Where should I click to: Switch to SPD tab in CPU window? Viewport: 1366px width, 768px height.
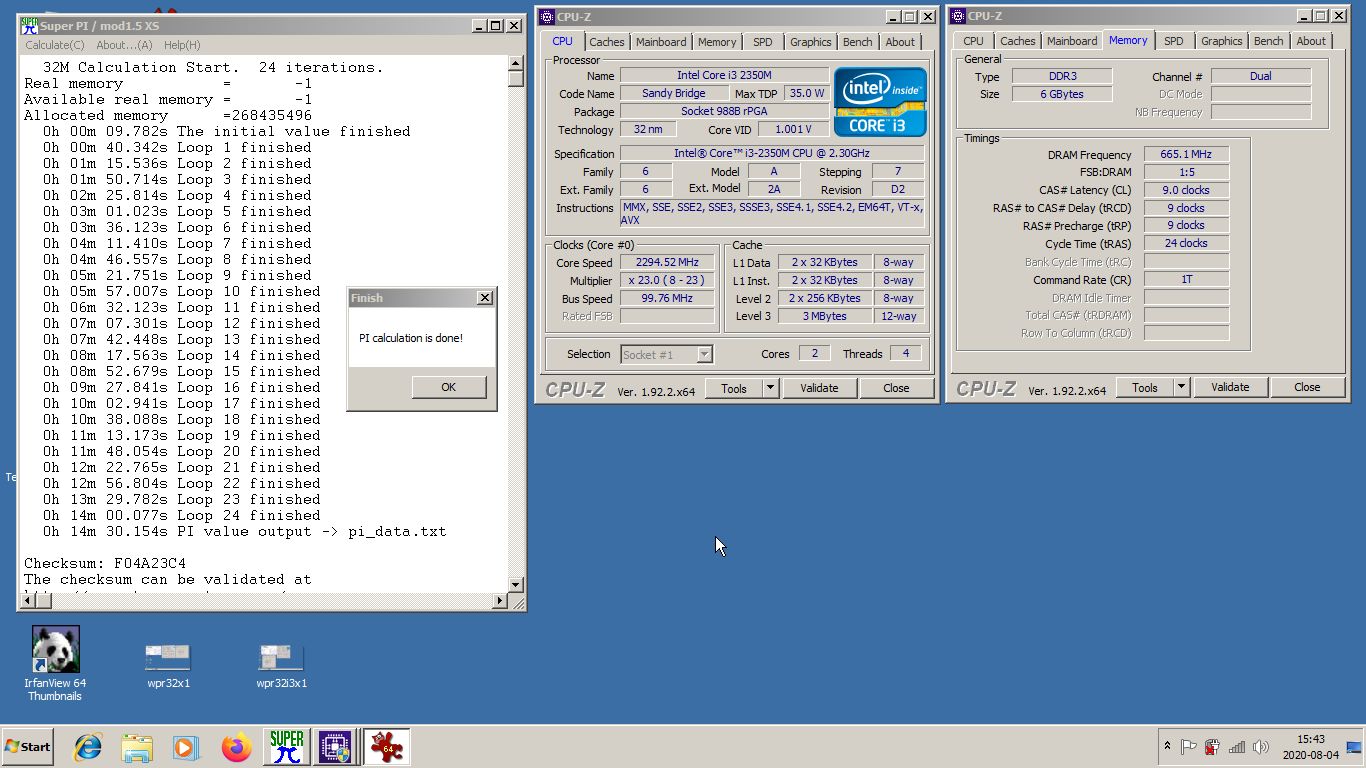763,42
